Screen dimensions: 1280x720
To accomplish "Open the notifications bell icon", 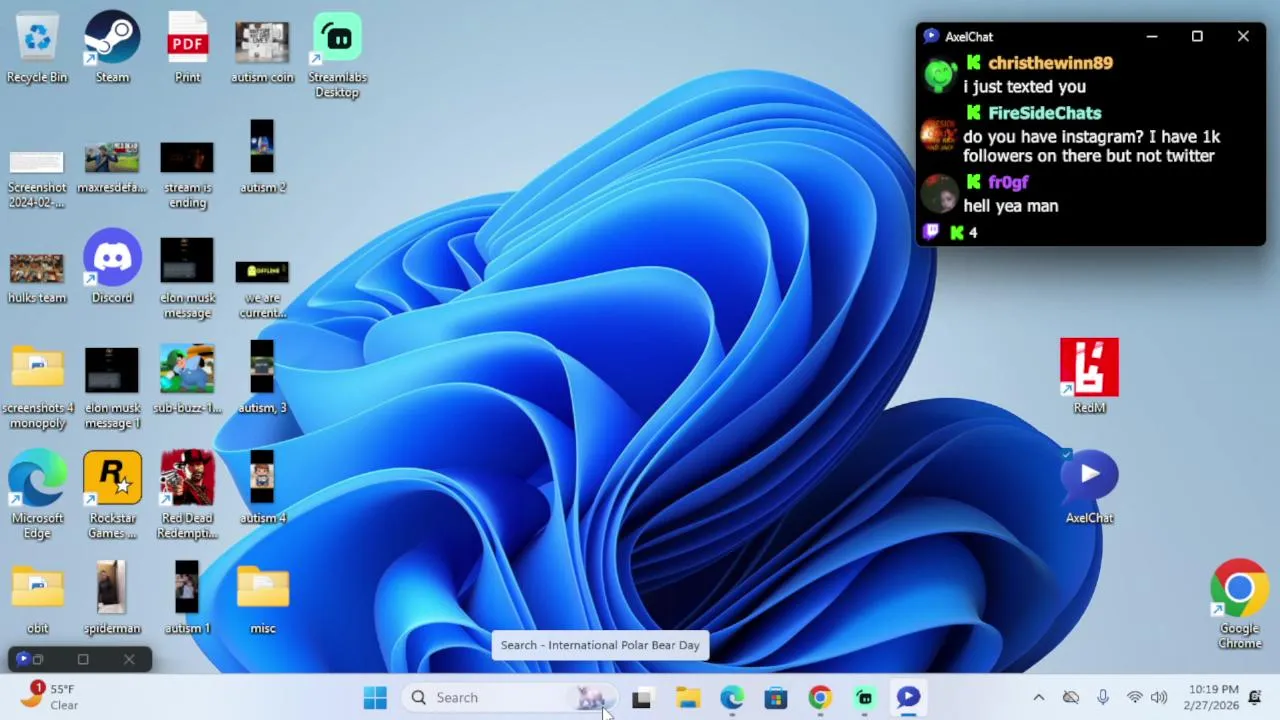I will pos(1255,698).
